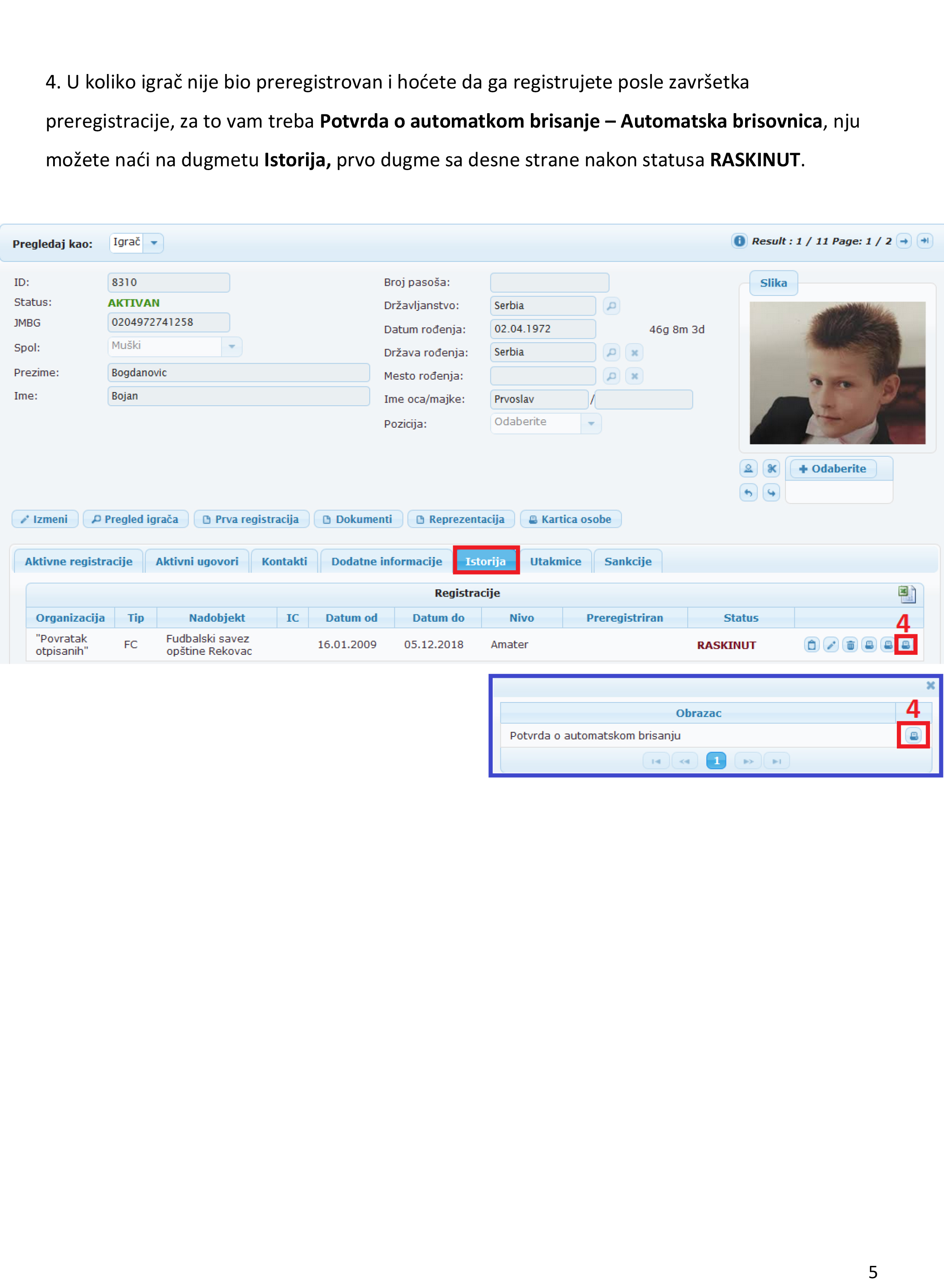Click the Prezime input field
The image size is (944, 1288).
[238, 373]
